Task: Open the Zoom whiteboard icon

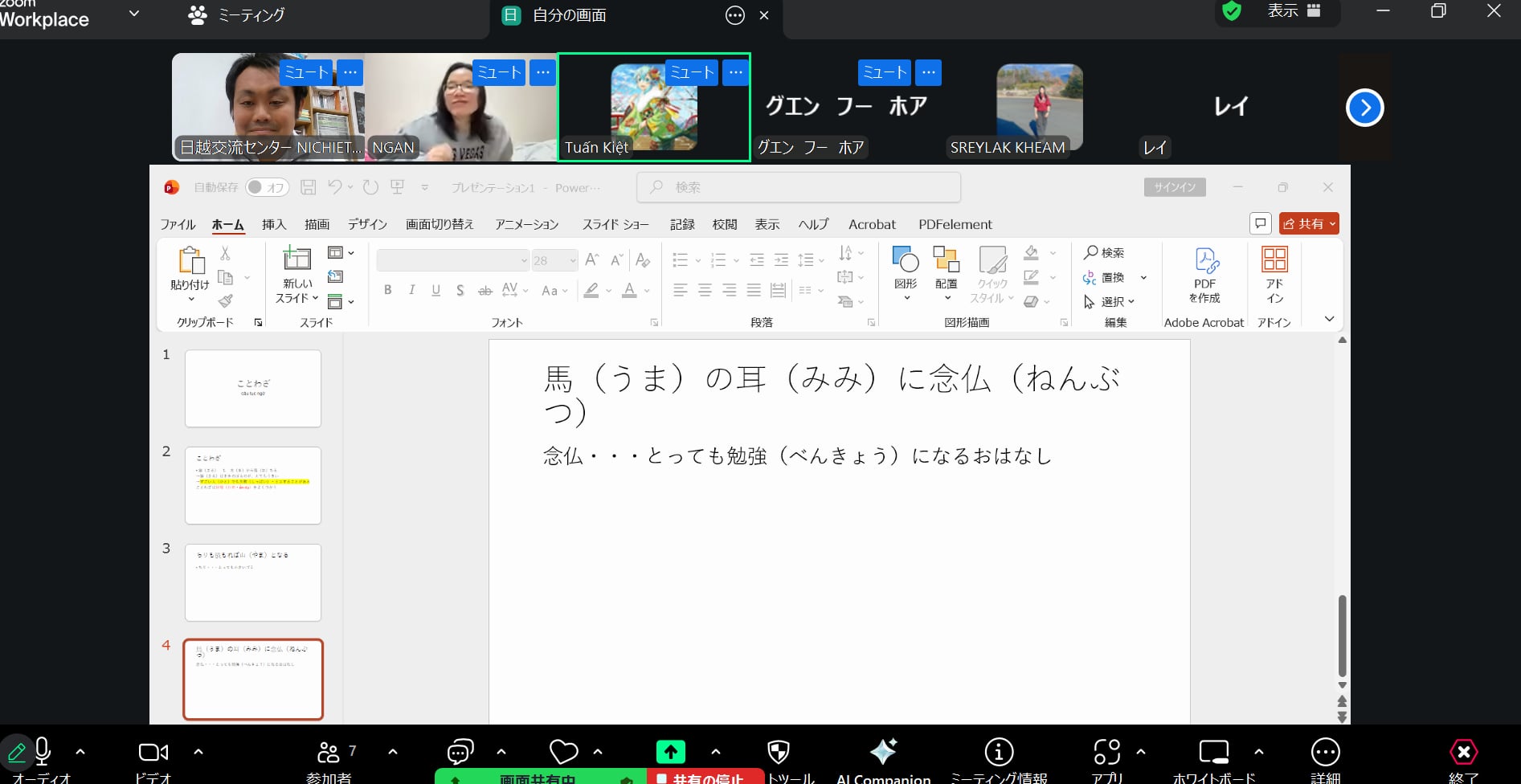Action: coord(1213,753)
